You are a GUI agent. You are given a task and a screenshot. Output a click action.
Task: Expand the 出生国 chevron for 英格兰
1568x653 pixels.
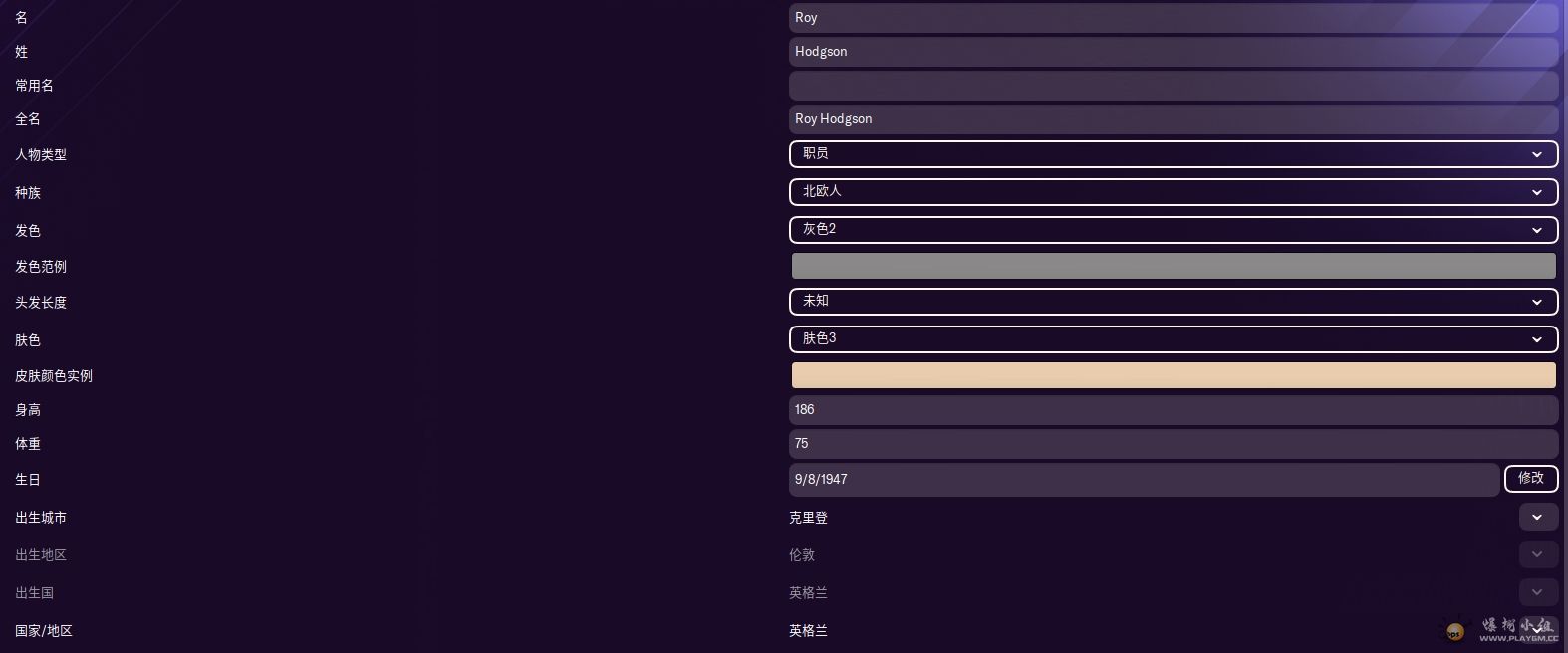click(1538, 593)
